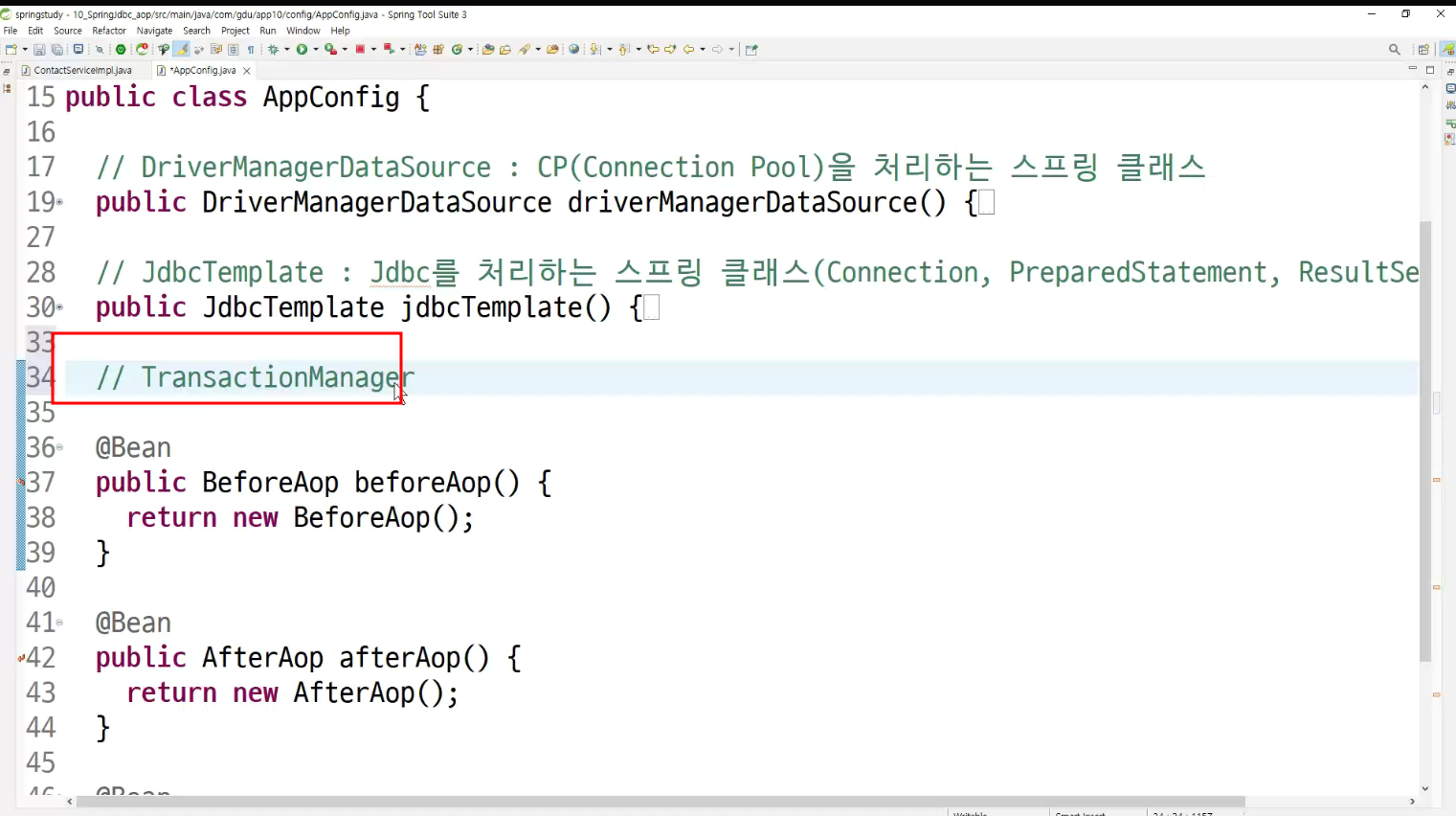Switch to ContactServiceImpl.java tab

point(82,70)
